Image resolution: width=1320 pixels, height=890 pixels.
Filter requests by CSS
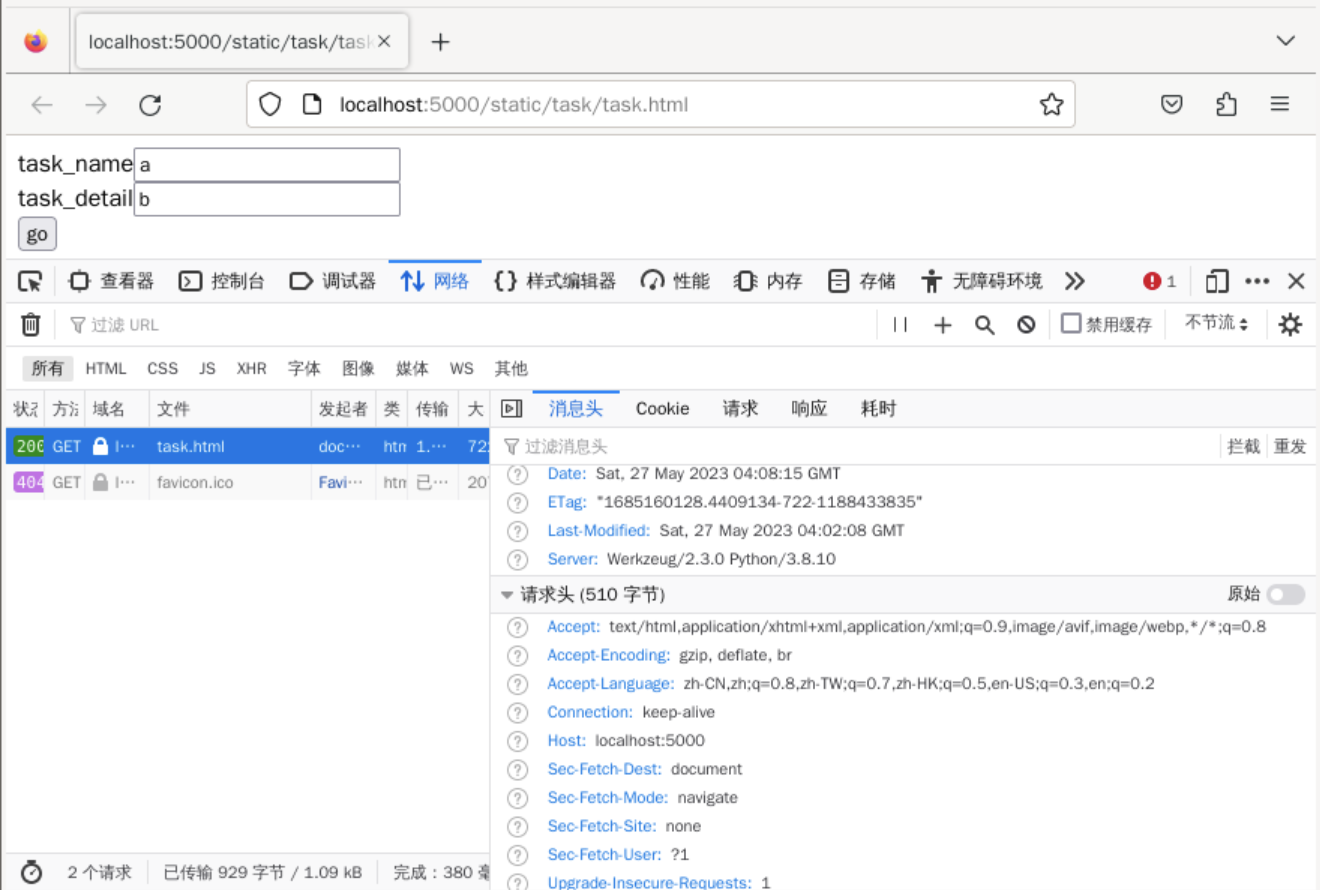point(163,368)
